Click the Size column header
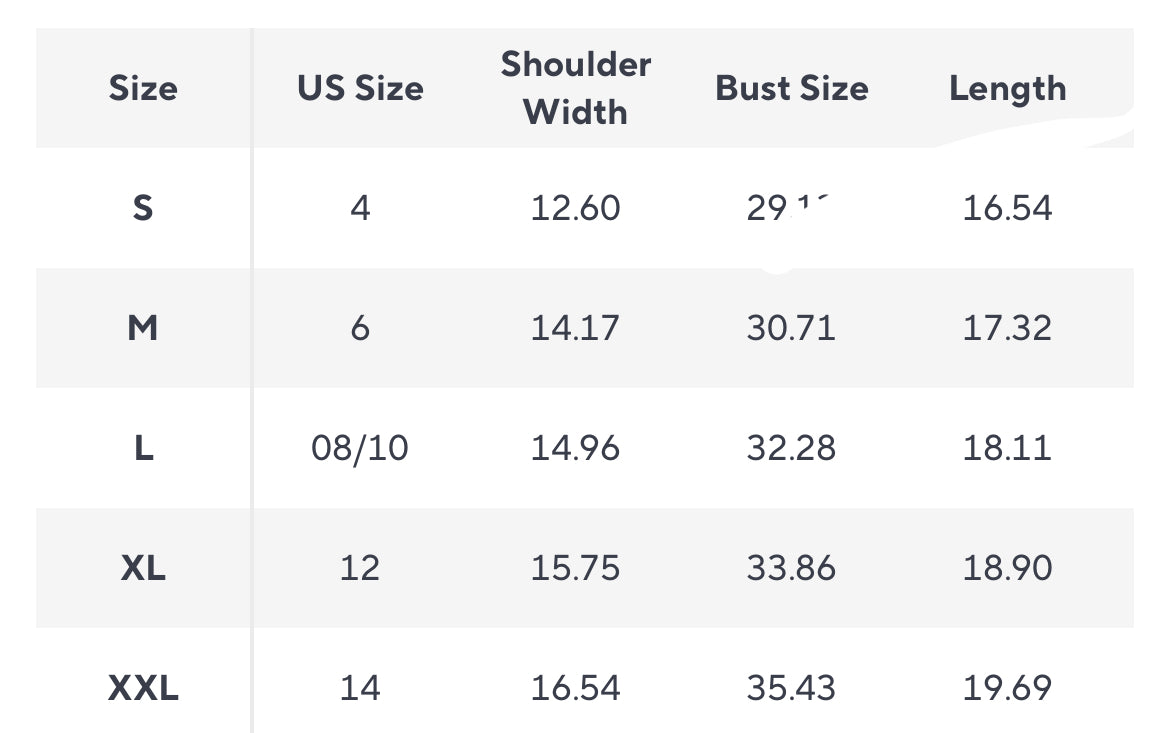This screenshot has width=1170, height=733. pos(143,88)
